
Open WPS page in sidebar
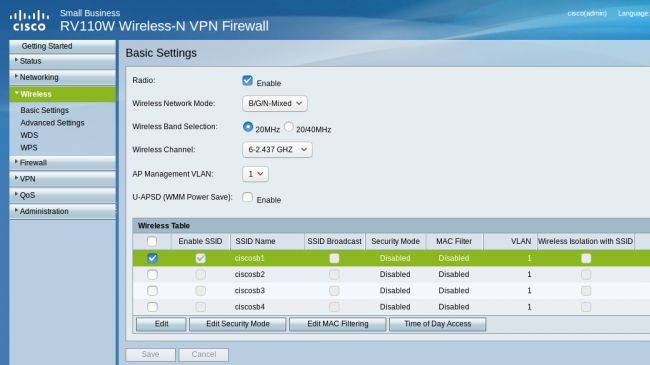(29, 148)
